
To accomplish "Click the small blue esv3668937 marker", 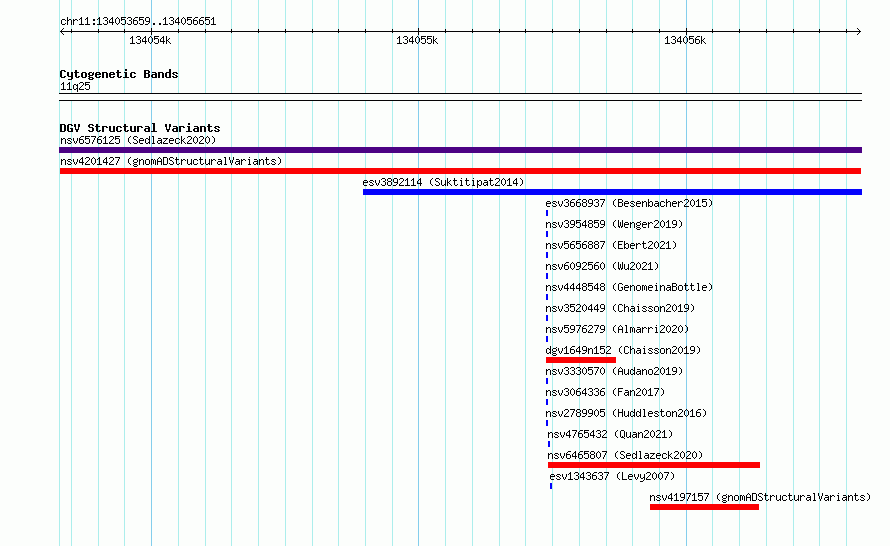I will [x=547, y=213].
